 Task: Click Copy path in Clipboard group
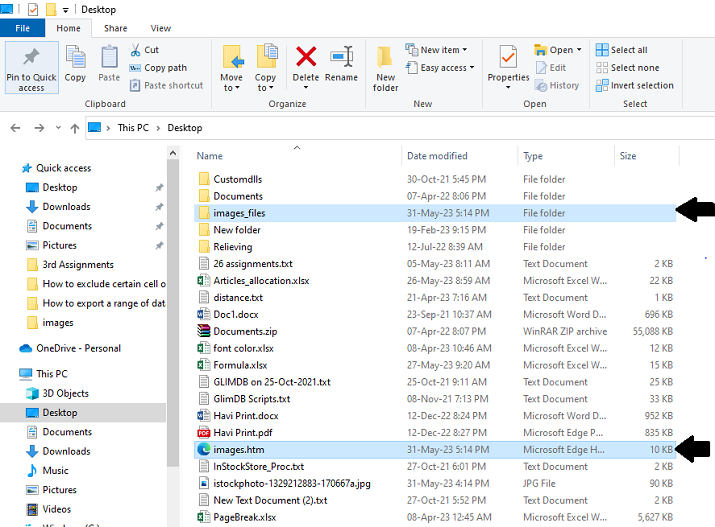point(158,68)
